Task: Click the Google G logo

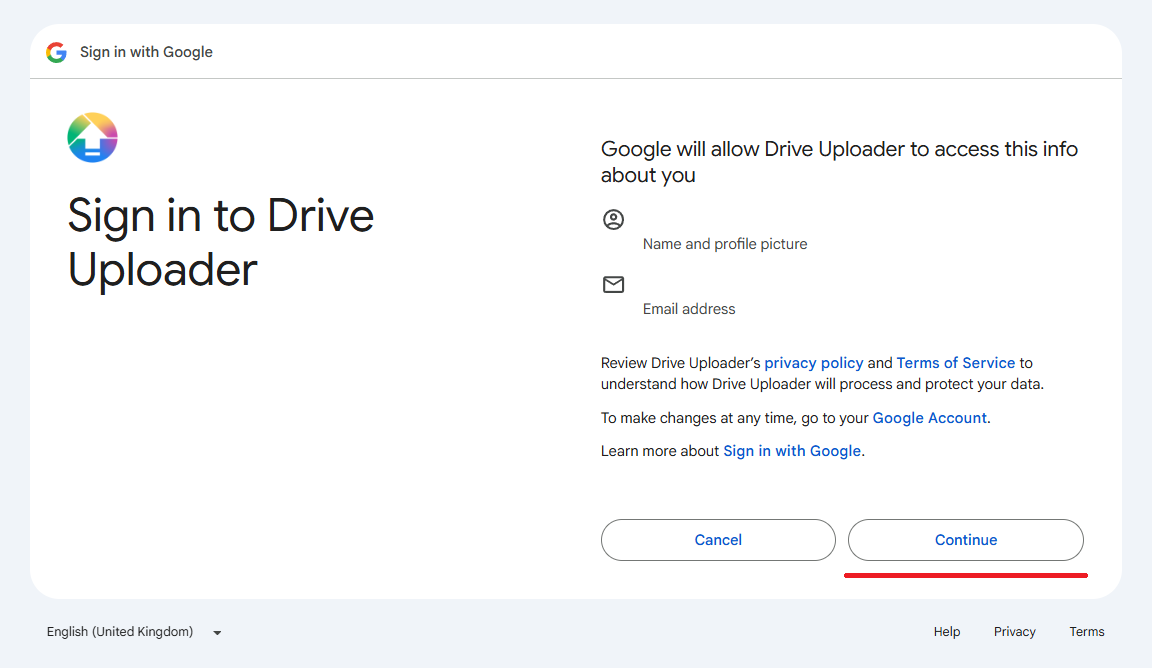Action: (x=57, y=52)
